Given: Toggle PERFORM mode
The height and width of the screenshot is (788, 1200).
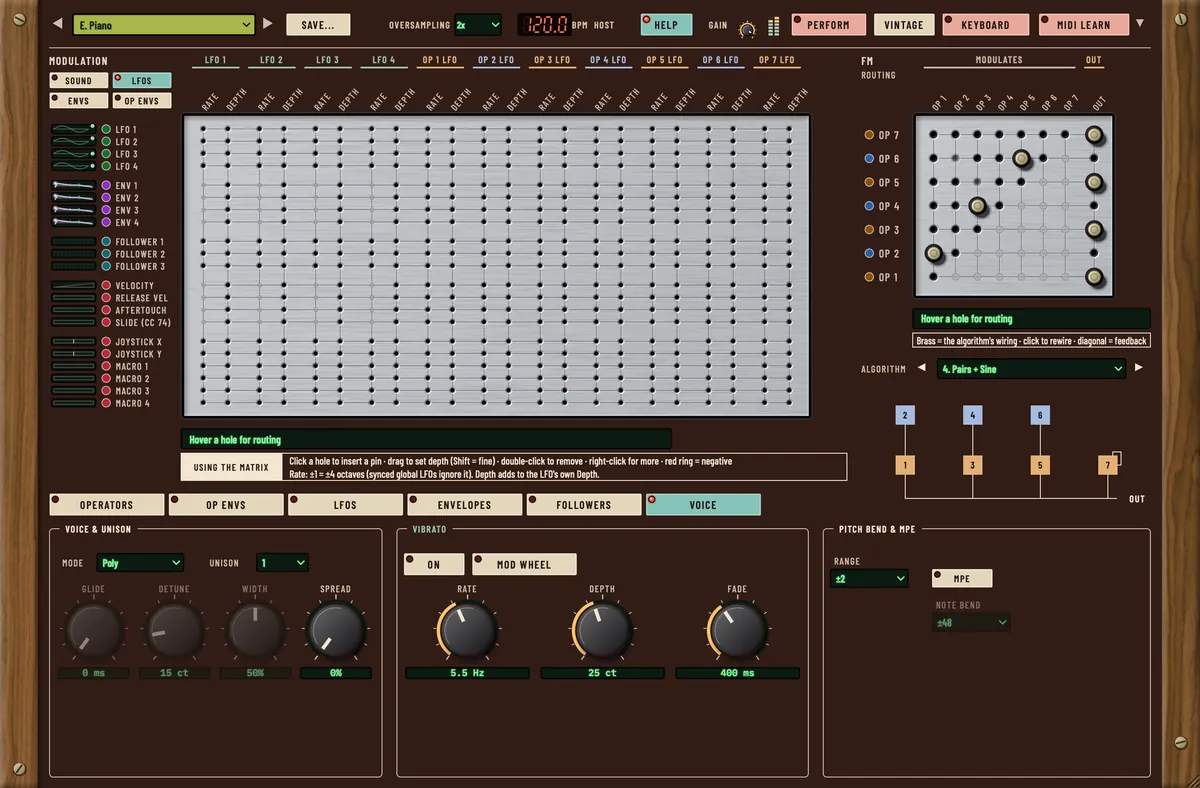Looking at the screenshot, I should point(828,25).
